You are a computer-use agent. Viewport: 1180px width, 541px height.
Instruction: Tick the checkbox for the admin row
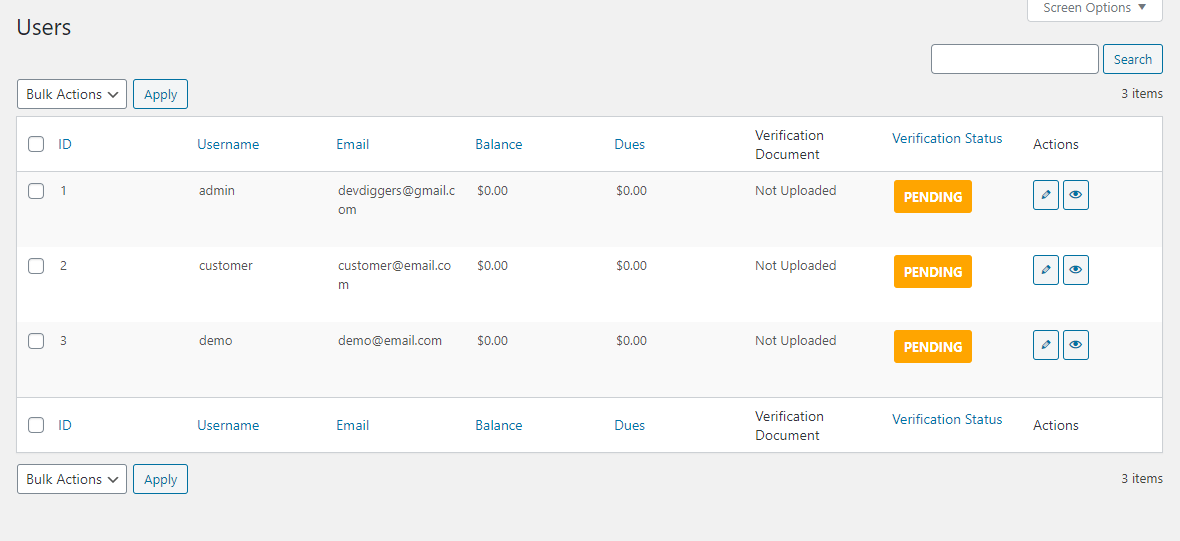coord(36,191)
